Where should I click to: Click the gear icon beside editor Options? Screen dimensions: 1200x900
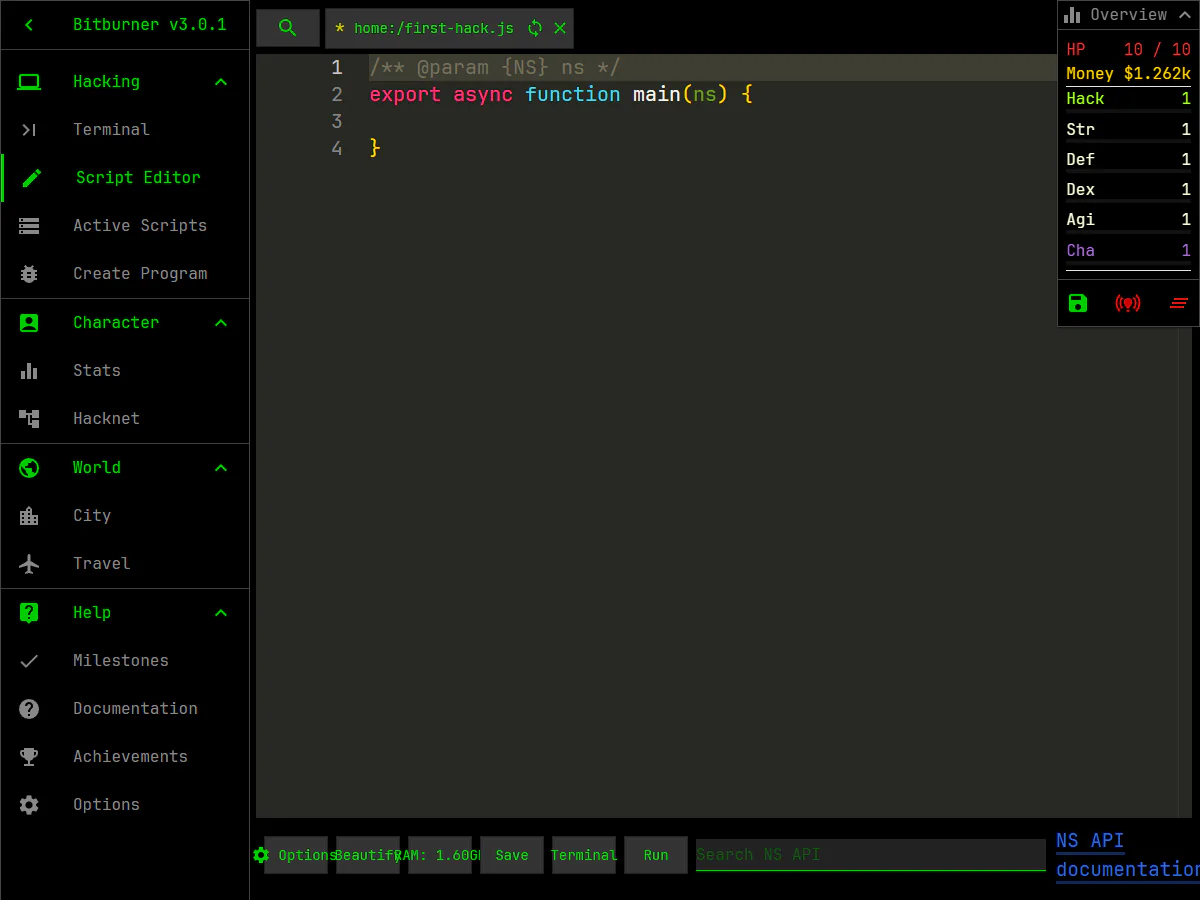pyautogui.click(x=261, y=855)
